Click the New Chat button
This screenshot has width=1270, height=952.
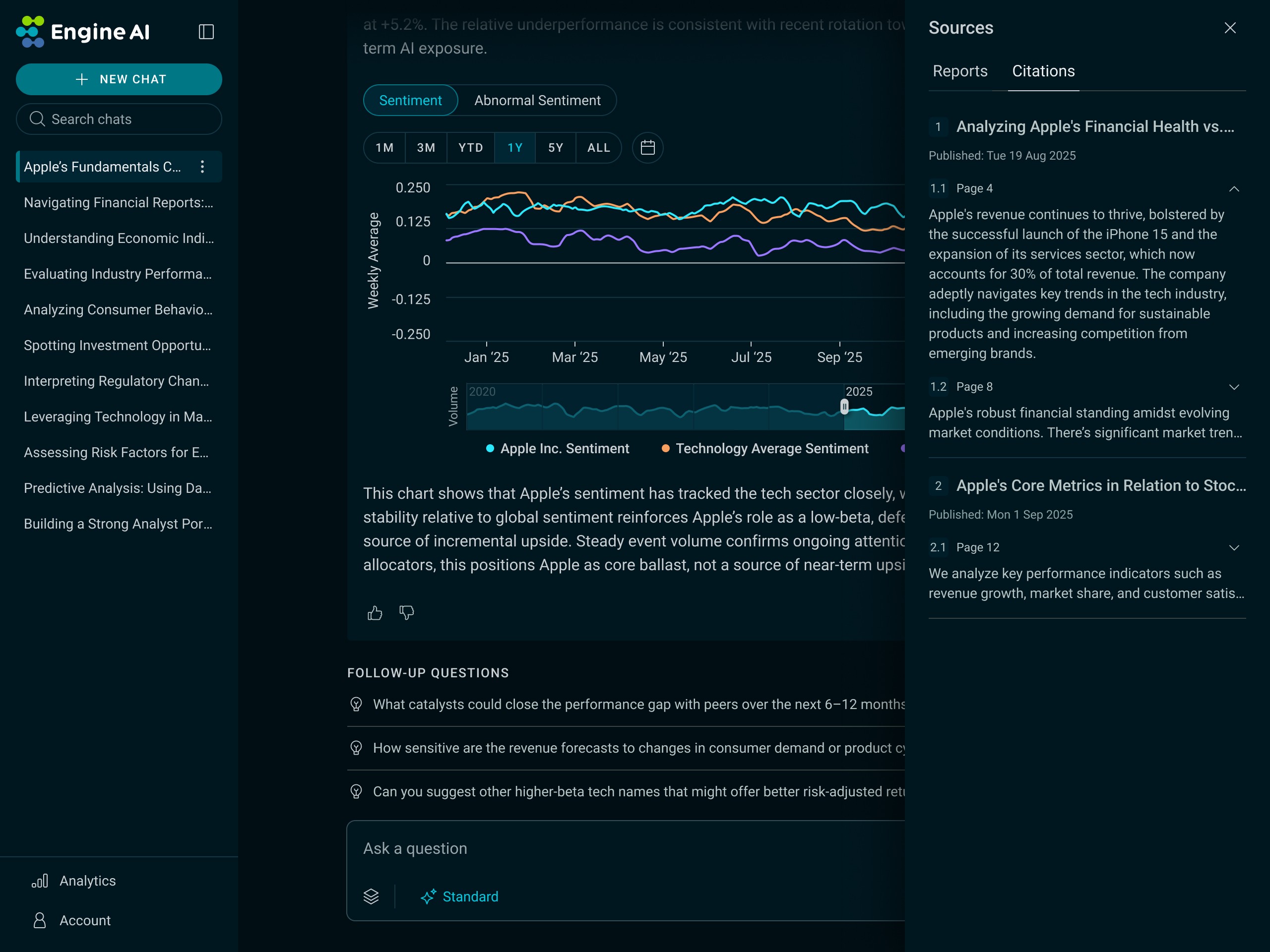(119, 79)
